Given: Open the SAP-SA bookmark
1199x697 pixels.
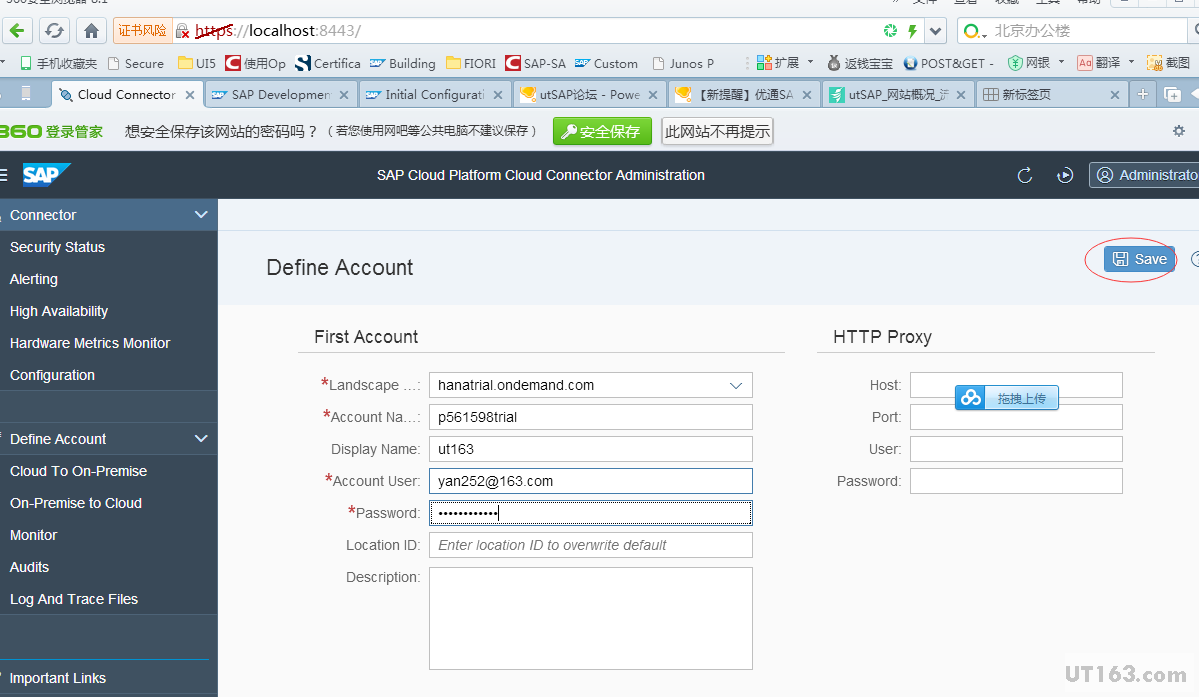Looking at the screenshot, I should (535, 63).
